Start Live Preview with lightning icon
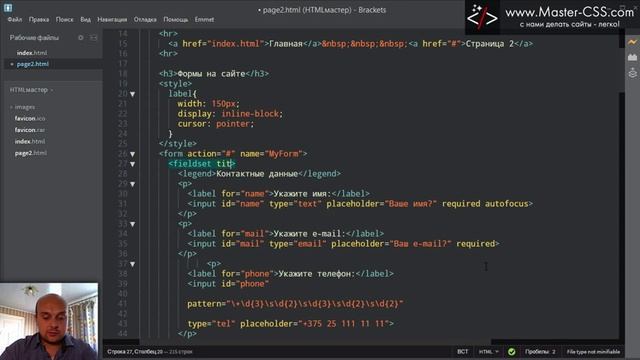The width and height of the screenshot is (640, 360). tap(632, 42)
